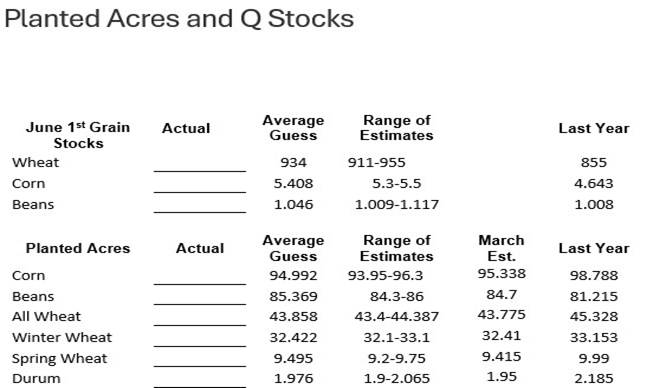Select the Planted Acres and Q Stocks title
Viewport: 653px width, 388px height.
[179, 19]
